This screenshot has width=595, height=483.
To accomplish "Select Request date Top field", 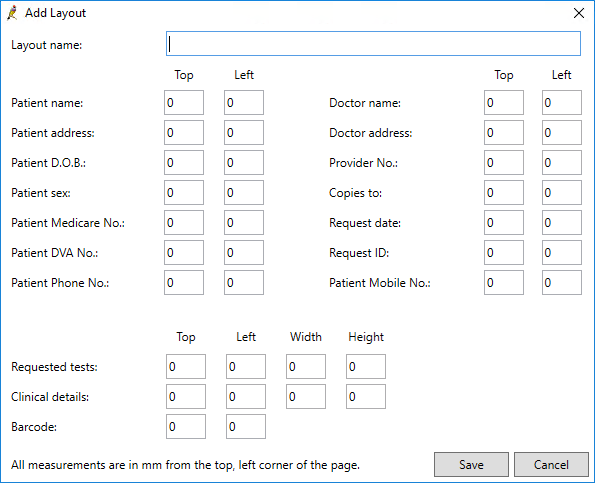I will click(x=504, y=222).
